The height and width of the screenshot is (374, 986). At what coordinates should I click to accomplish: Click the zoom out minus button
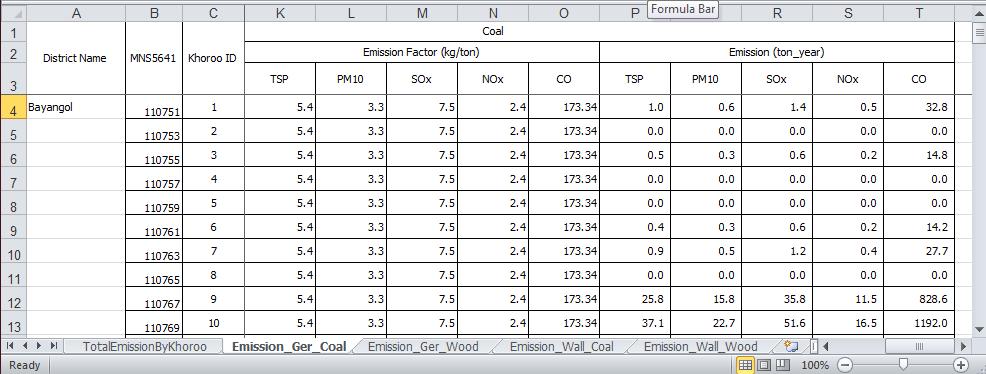tap(846, 365)
